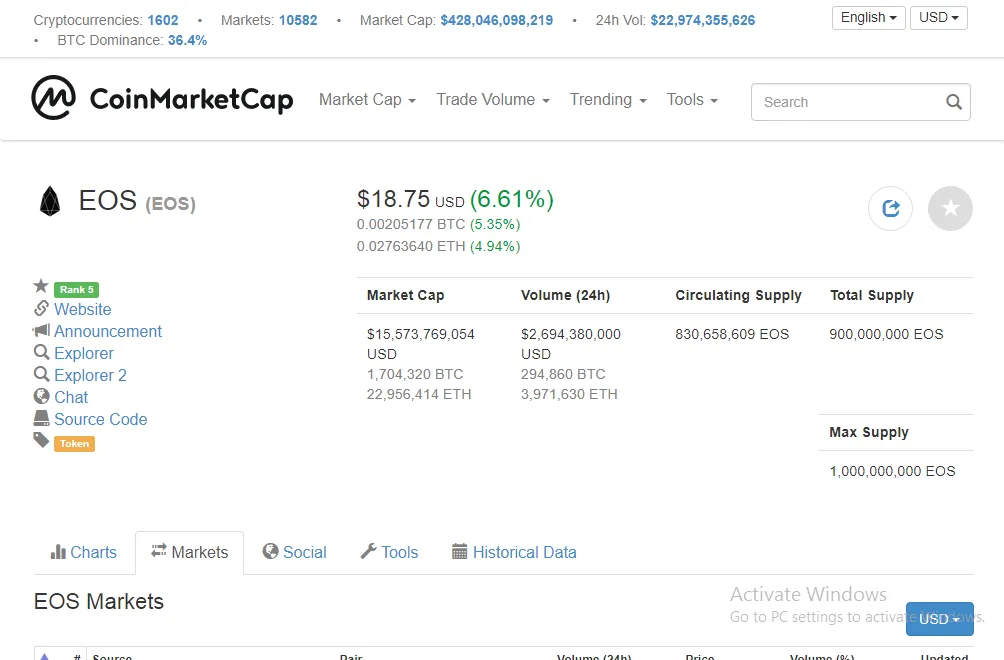Click max supply 1,000,000,000 EOS
This screenshot has width=1004, height=660.
pos(892,471)
